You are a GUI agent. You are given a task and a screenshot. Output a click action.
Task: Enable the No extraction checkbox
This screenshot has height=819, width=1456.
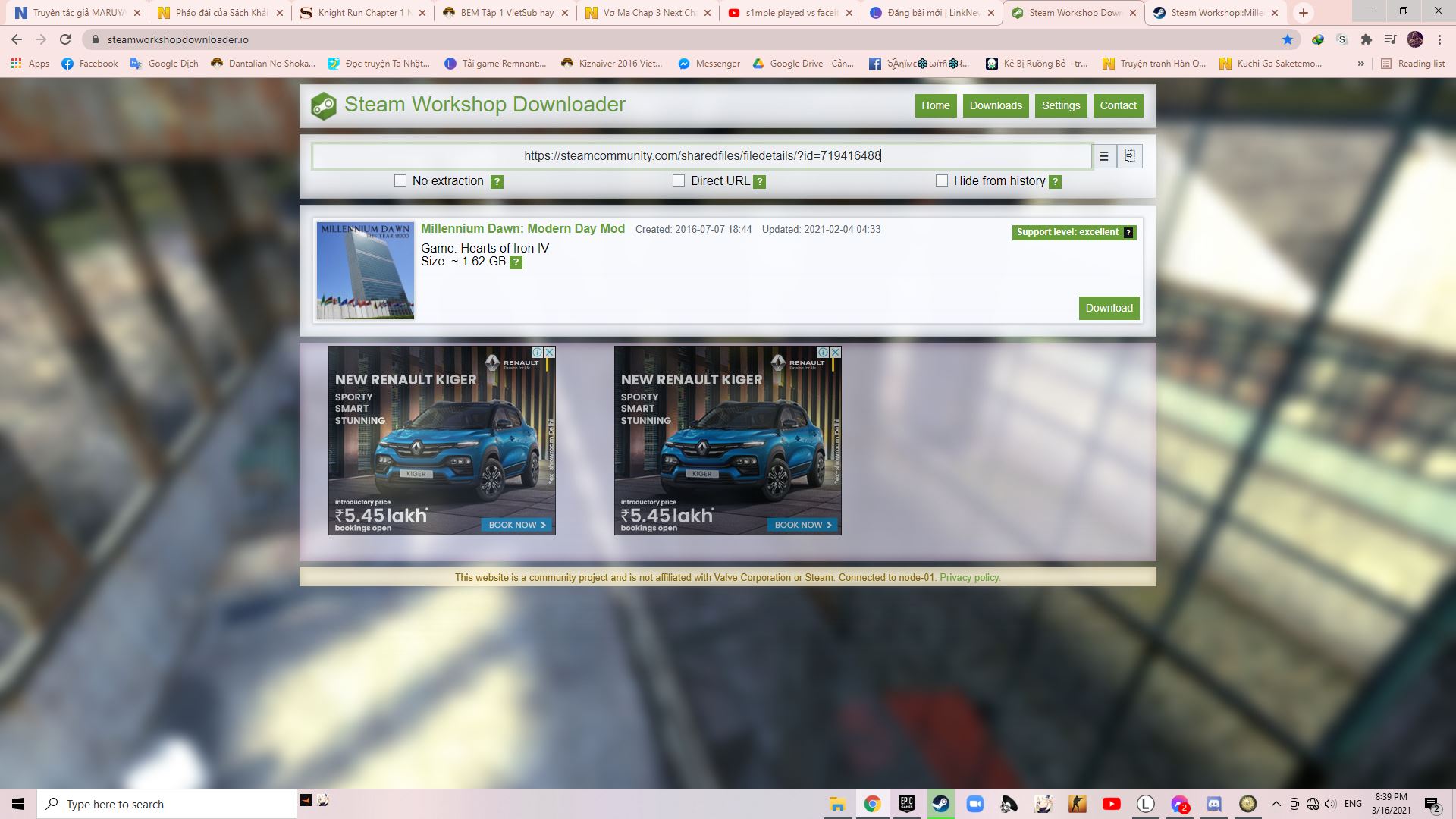point(400,180)
